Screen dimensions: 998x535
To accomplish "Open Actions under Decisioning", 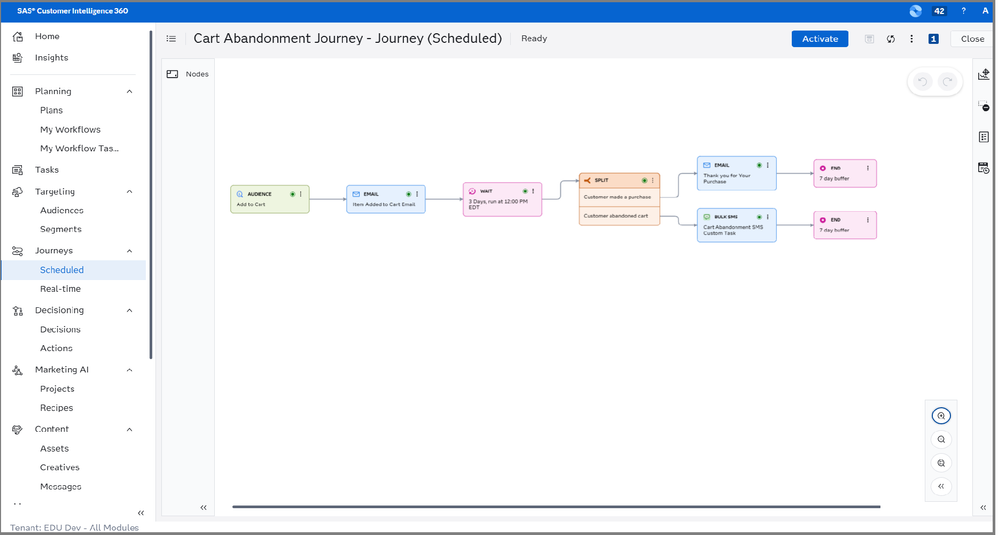I will (56, 349).
